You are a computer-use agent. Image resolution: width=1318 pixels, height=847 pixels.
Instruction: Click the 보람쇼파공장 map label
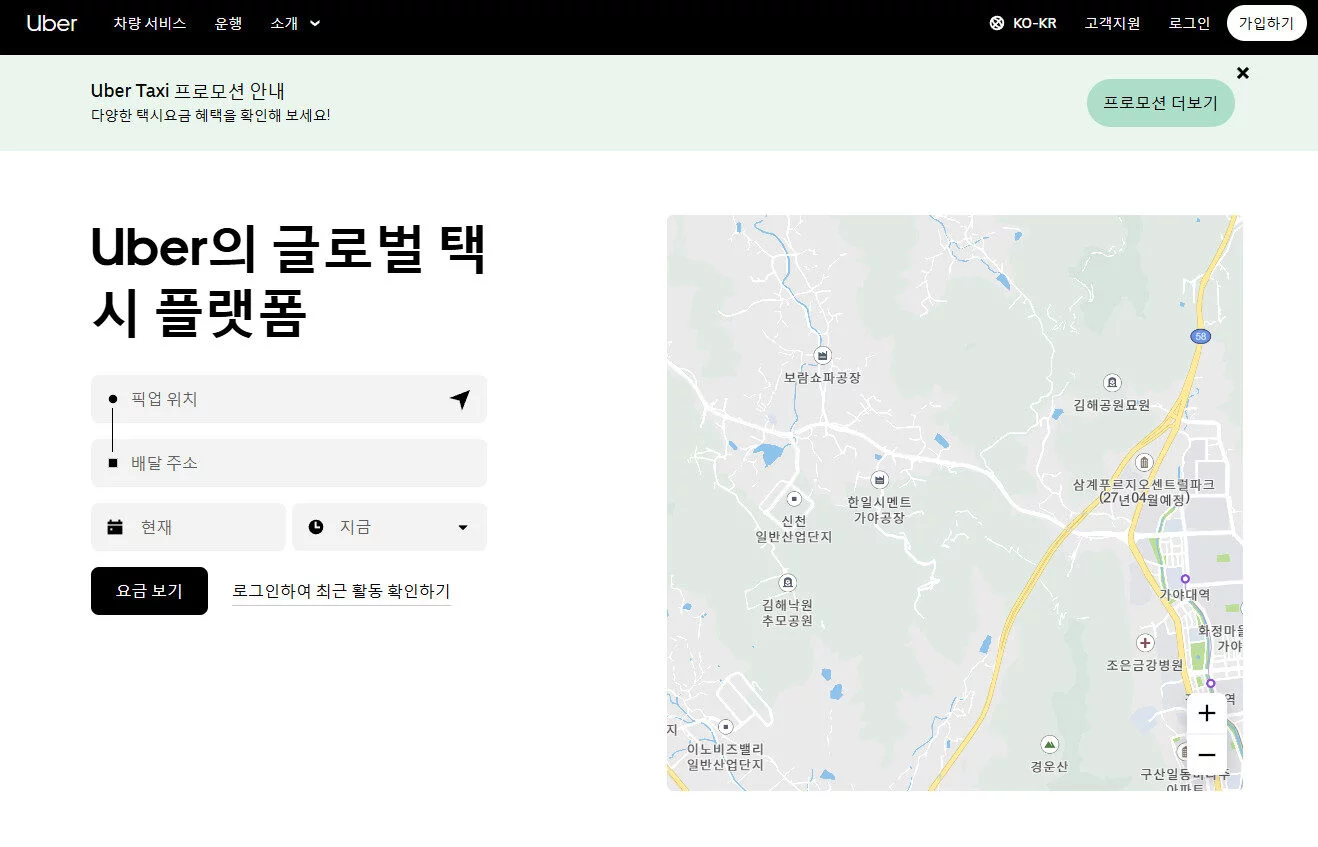(x=823, y=378)
